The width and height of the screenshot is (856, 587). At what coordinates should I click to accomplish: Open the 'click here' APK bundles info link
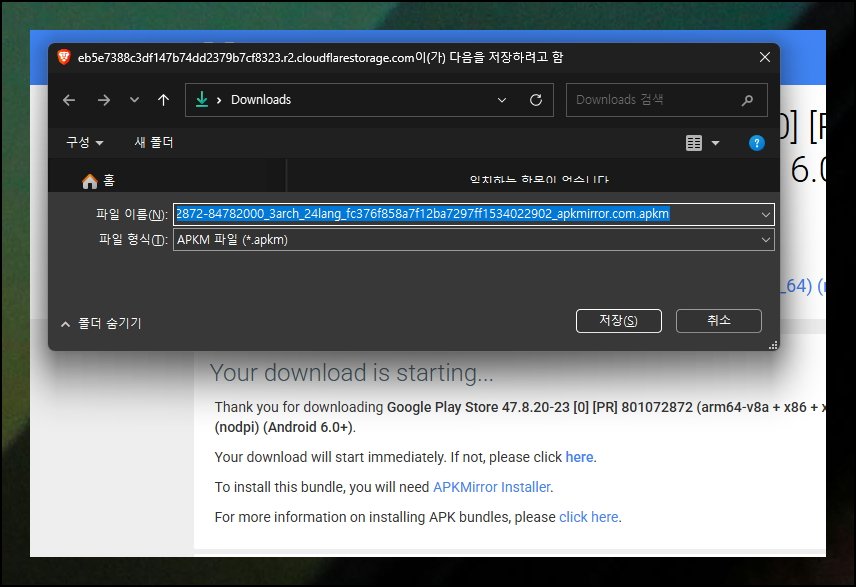pyautogui.click(x=588, y=517)
